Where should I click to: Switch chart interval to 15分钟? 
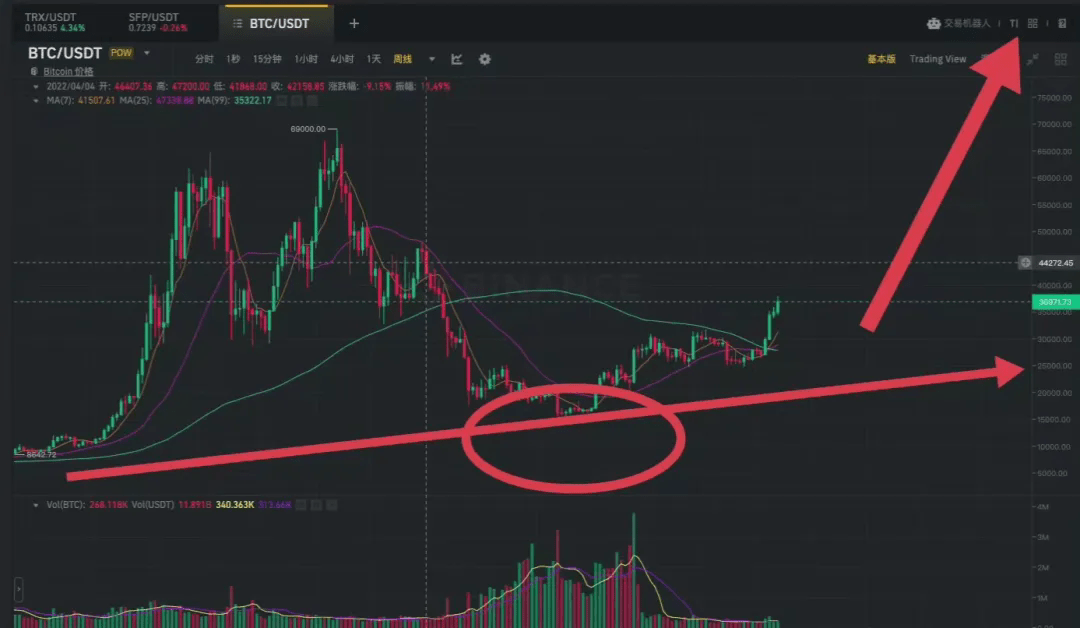click(267, 59)
